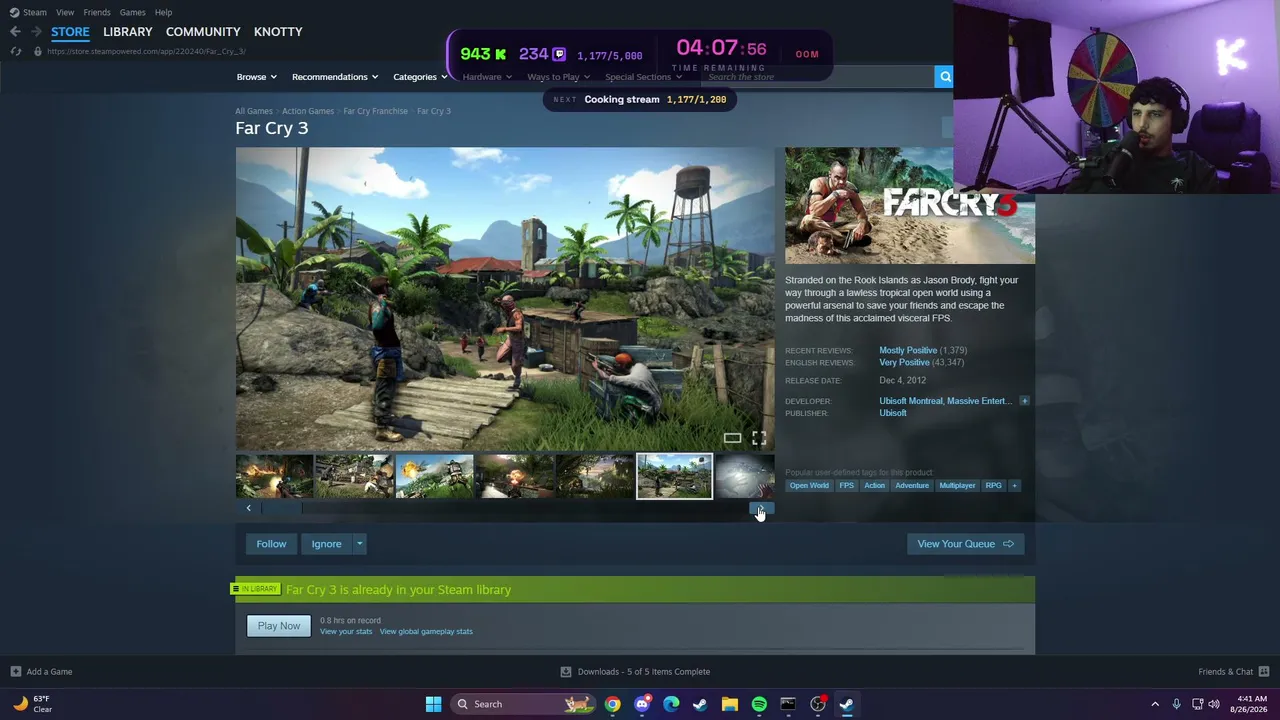Open the View your stats link
Viewport: 1280px width, 720px height.
click(346, 632)
